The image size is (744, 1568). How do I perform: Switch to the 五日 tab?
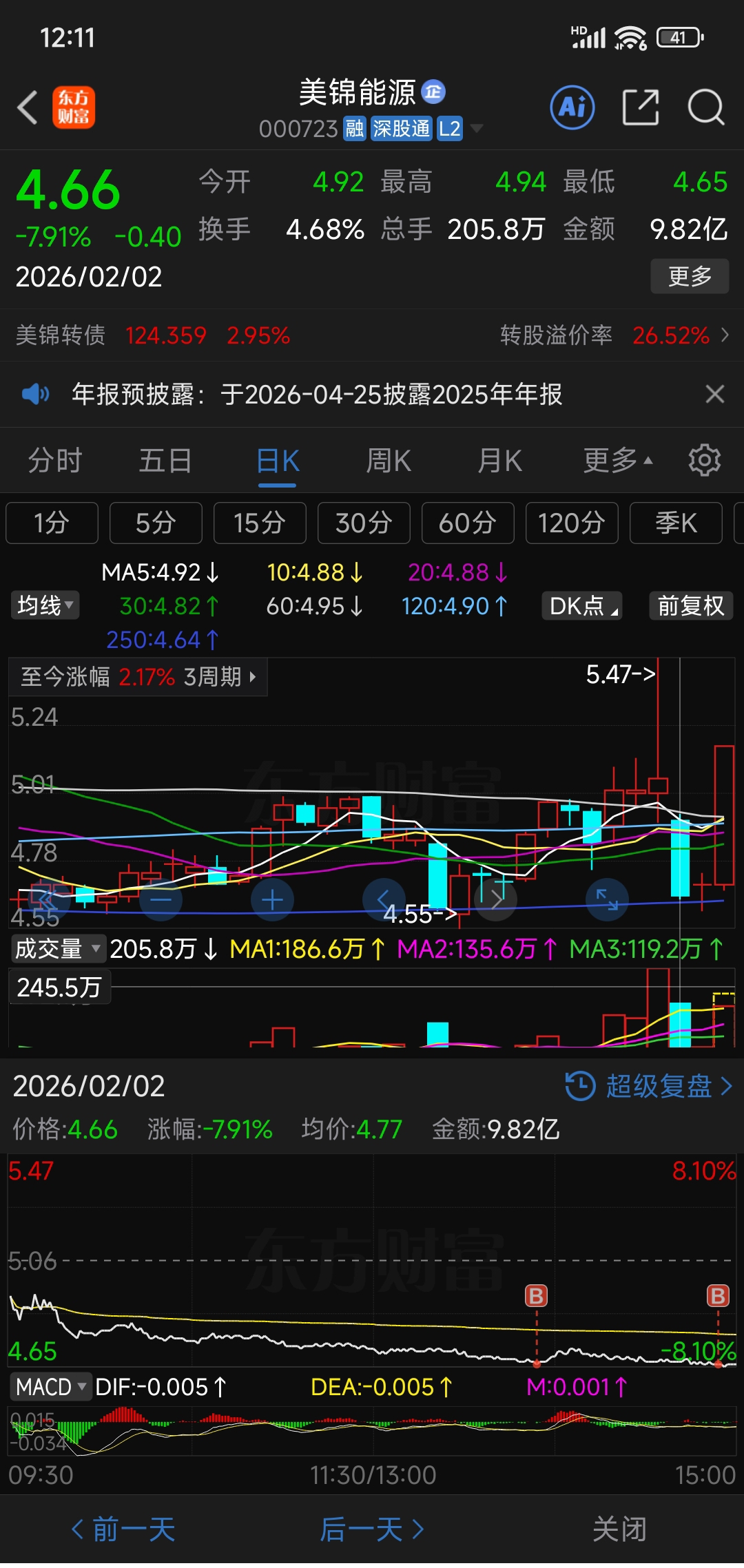pos(165,460)
